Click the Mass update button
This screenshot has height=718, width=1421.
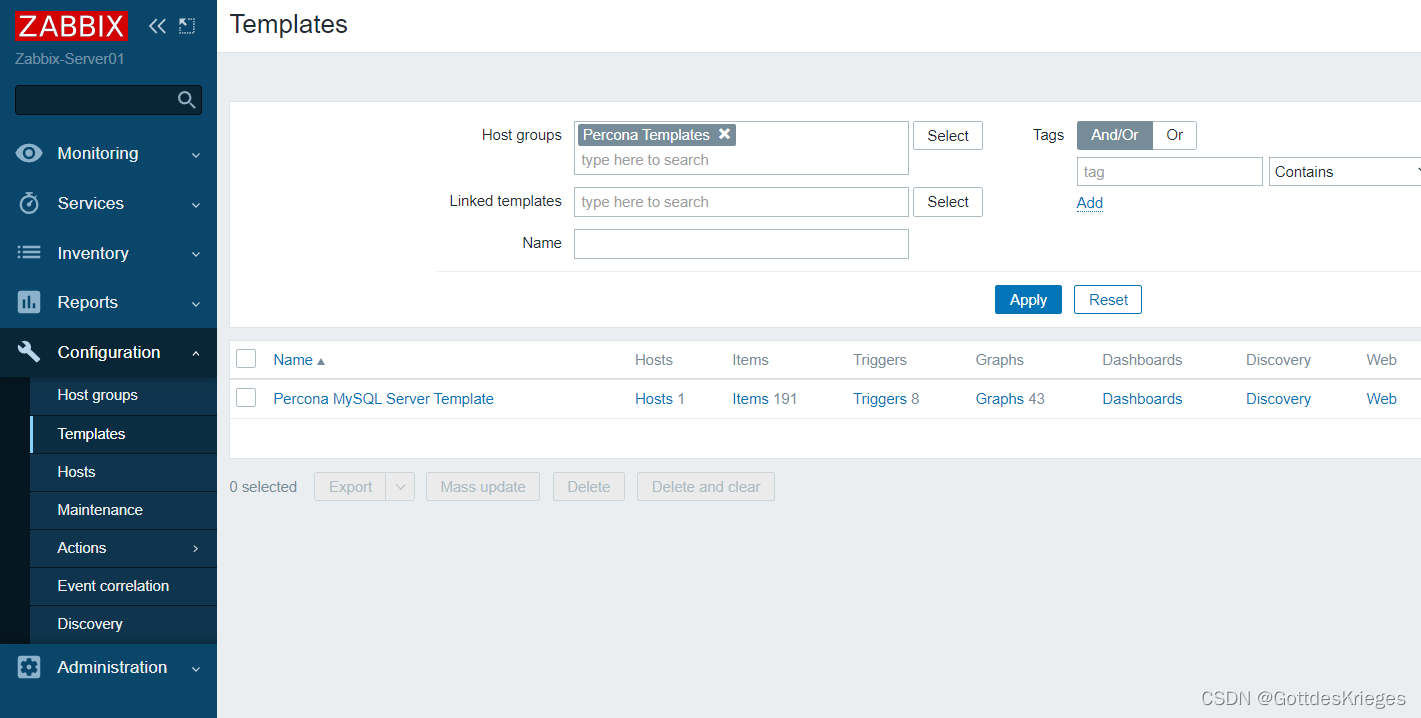483,487
